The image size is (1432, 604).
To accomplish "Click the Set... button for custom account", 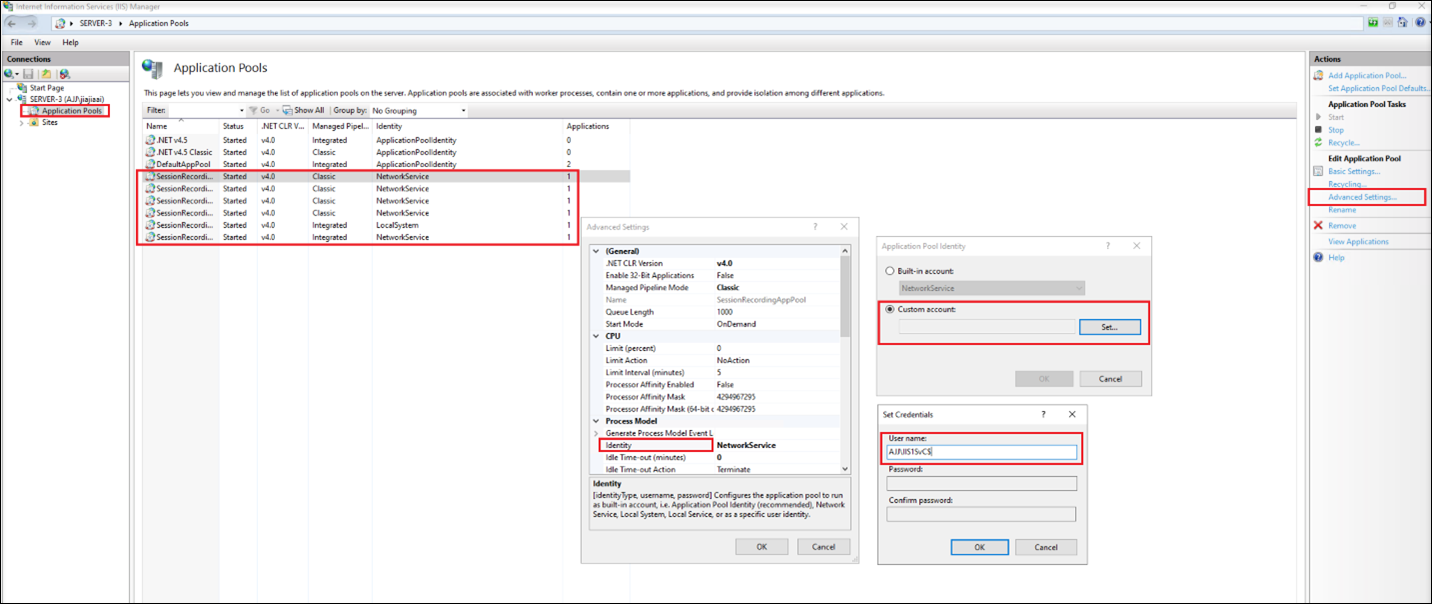I will 1110,327.
